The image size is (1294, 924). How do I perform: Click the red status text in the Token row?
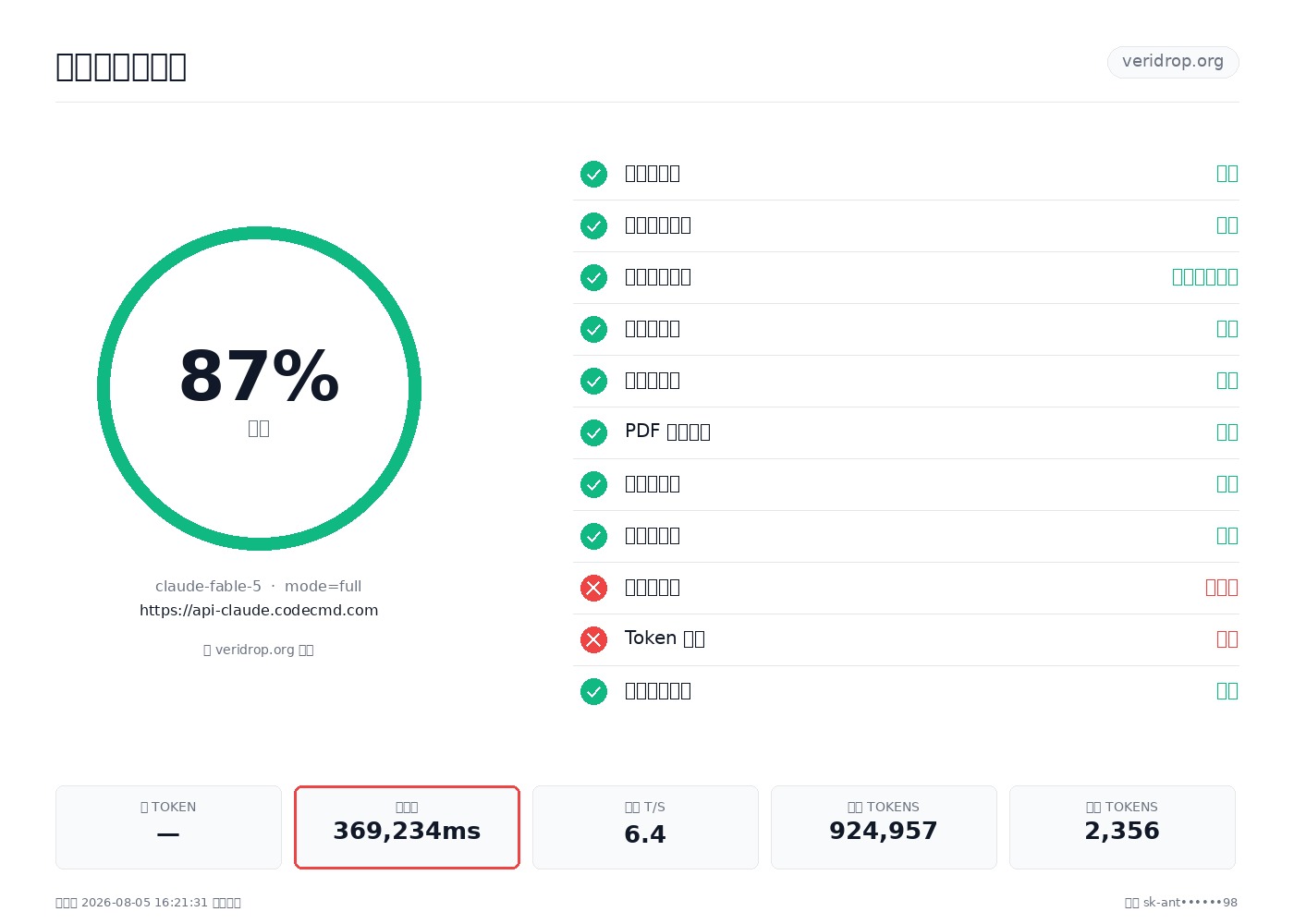click(1227, 639)
